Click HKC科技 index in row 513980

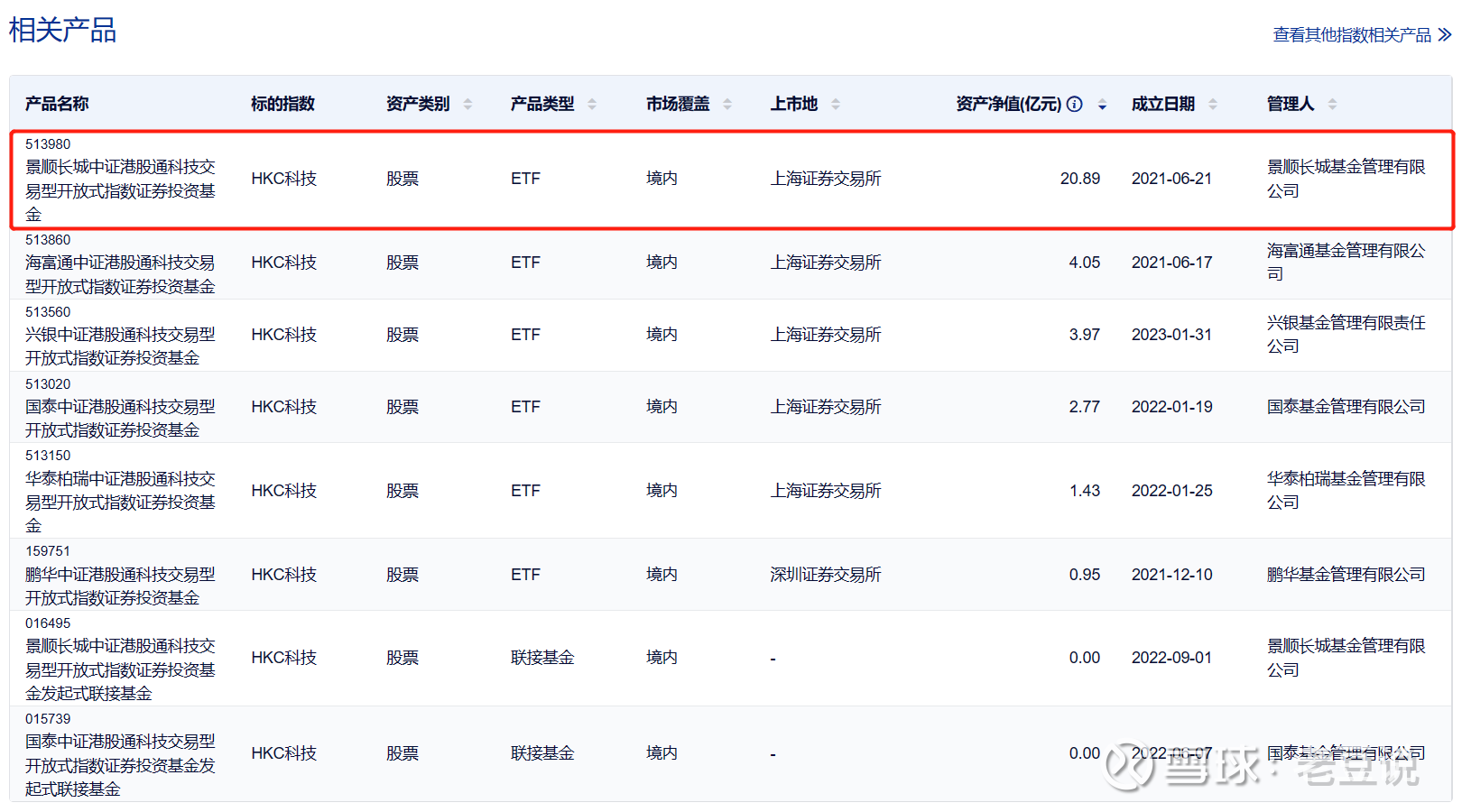(x=283, y=179)
